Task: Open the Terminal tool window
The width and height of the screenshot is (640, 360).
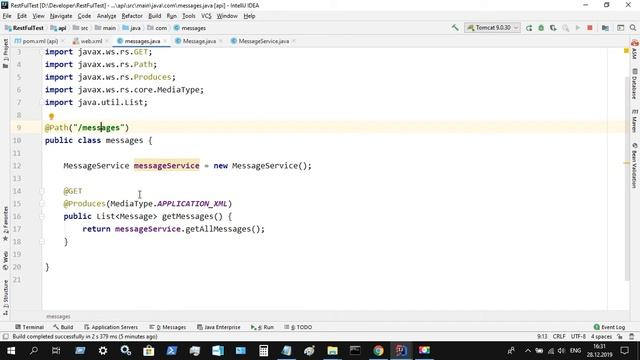Action: point(29,327)
